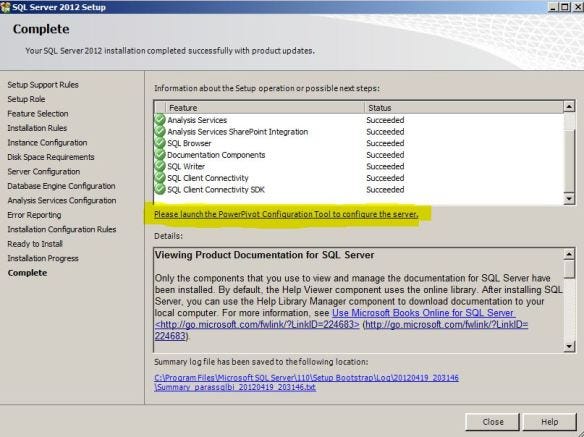Click the green check icon next to SQL Browser
The height and width of the screenshot is (437, 584).
click(160, 143)
